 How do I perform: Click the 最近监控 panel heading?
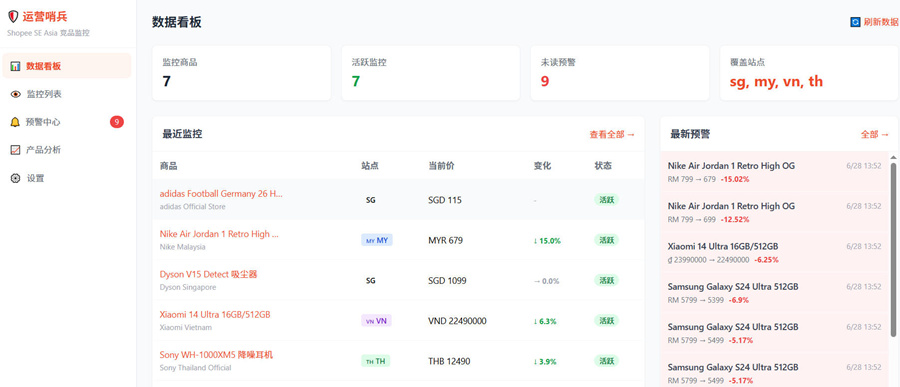click(x=182, y=134)
